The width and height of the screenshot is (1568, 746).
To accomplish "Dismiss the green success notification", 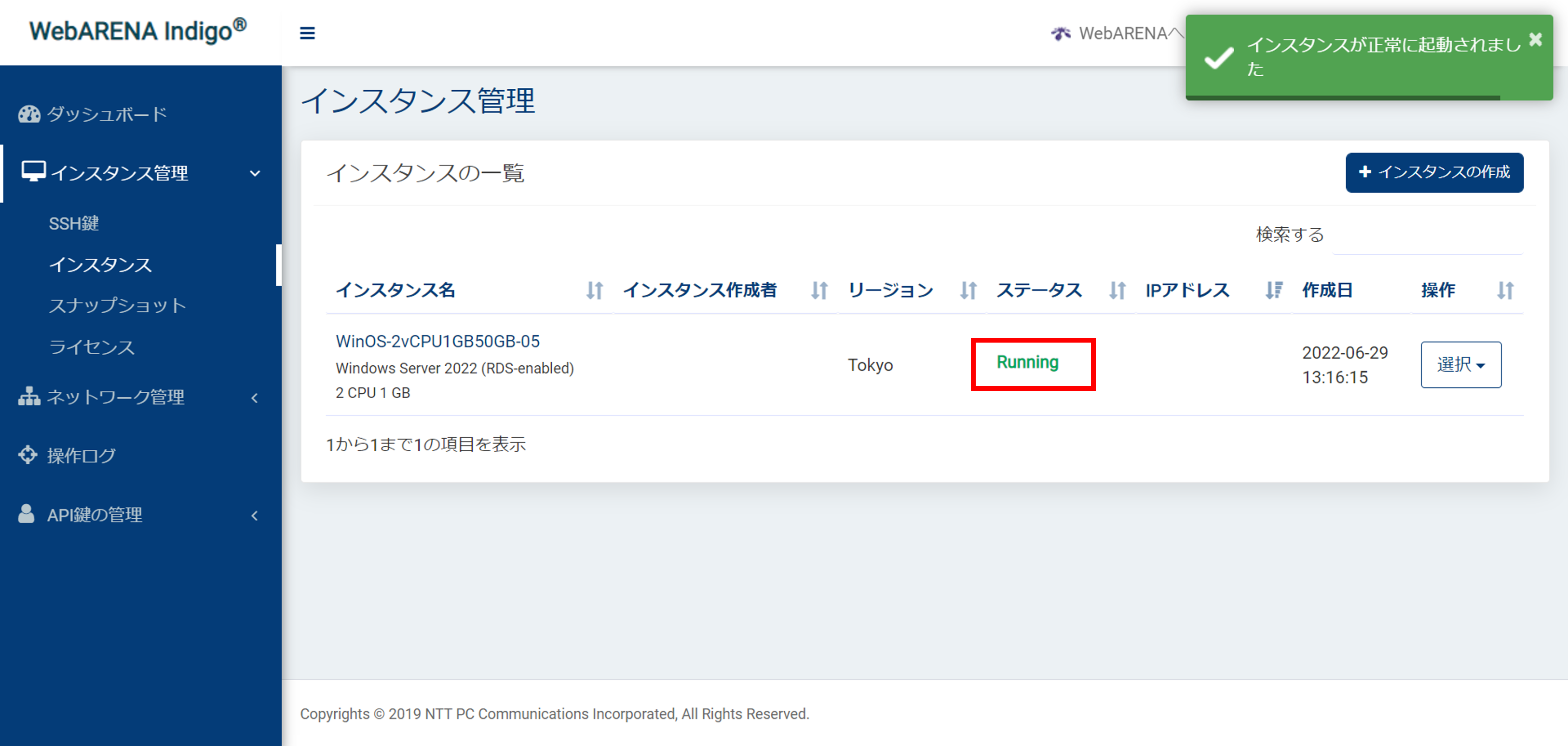I will [1535, 40].
